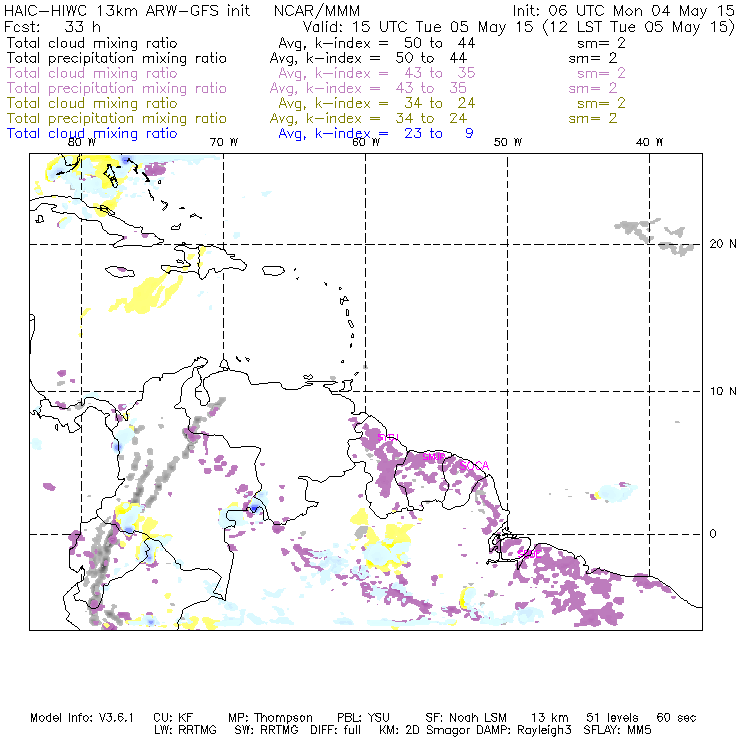Click 'PBL: YSU' in model info
This screenshot has height=740, width=740.
363,718
